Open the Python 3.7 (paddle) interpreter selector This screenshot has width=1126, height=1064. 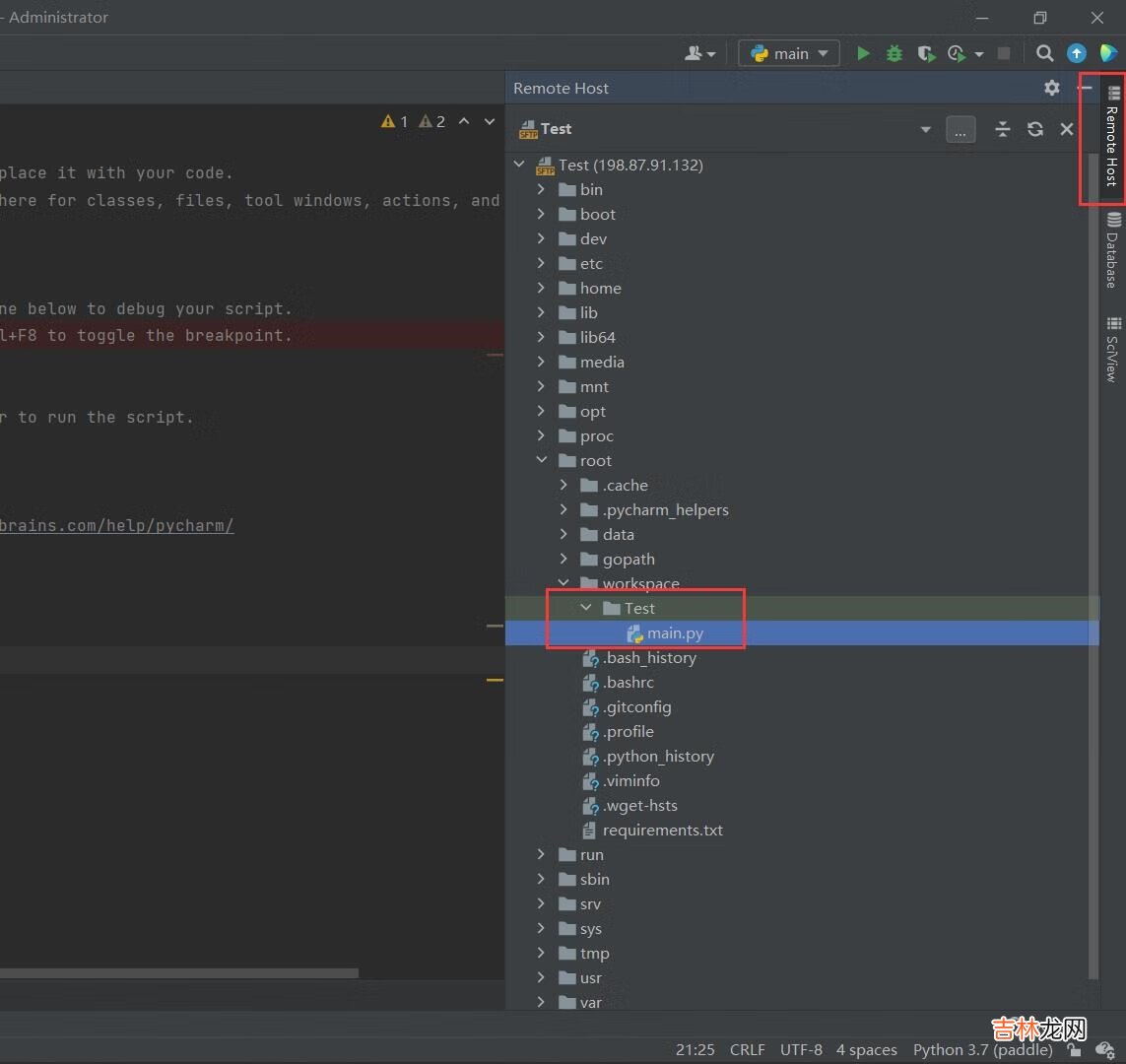[x=981, y=1049]
